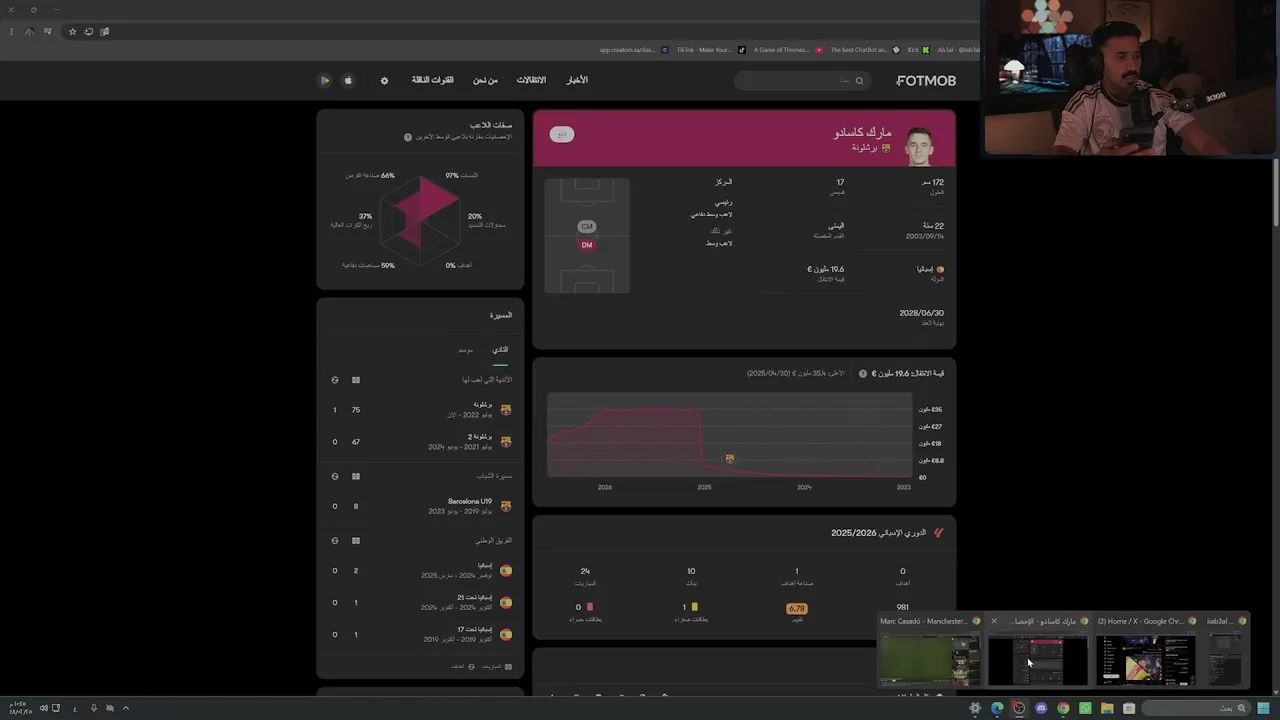Open the إسبانيا تحت 17 career row
The image size is (1280, 720).
421,635
